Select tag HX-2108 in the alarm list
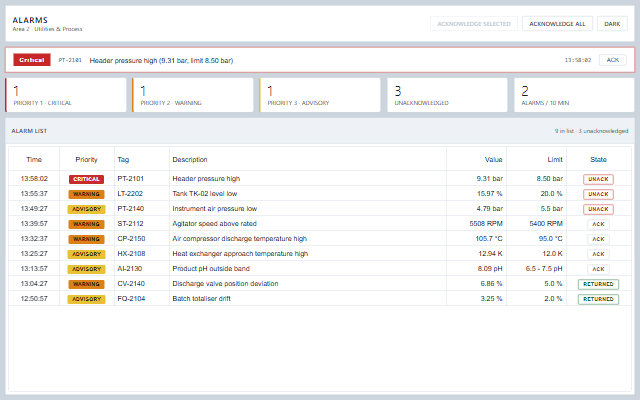This screenshot has width=640, height=400. point(131,253)
